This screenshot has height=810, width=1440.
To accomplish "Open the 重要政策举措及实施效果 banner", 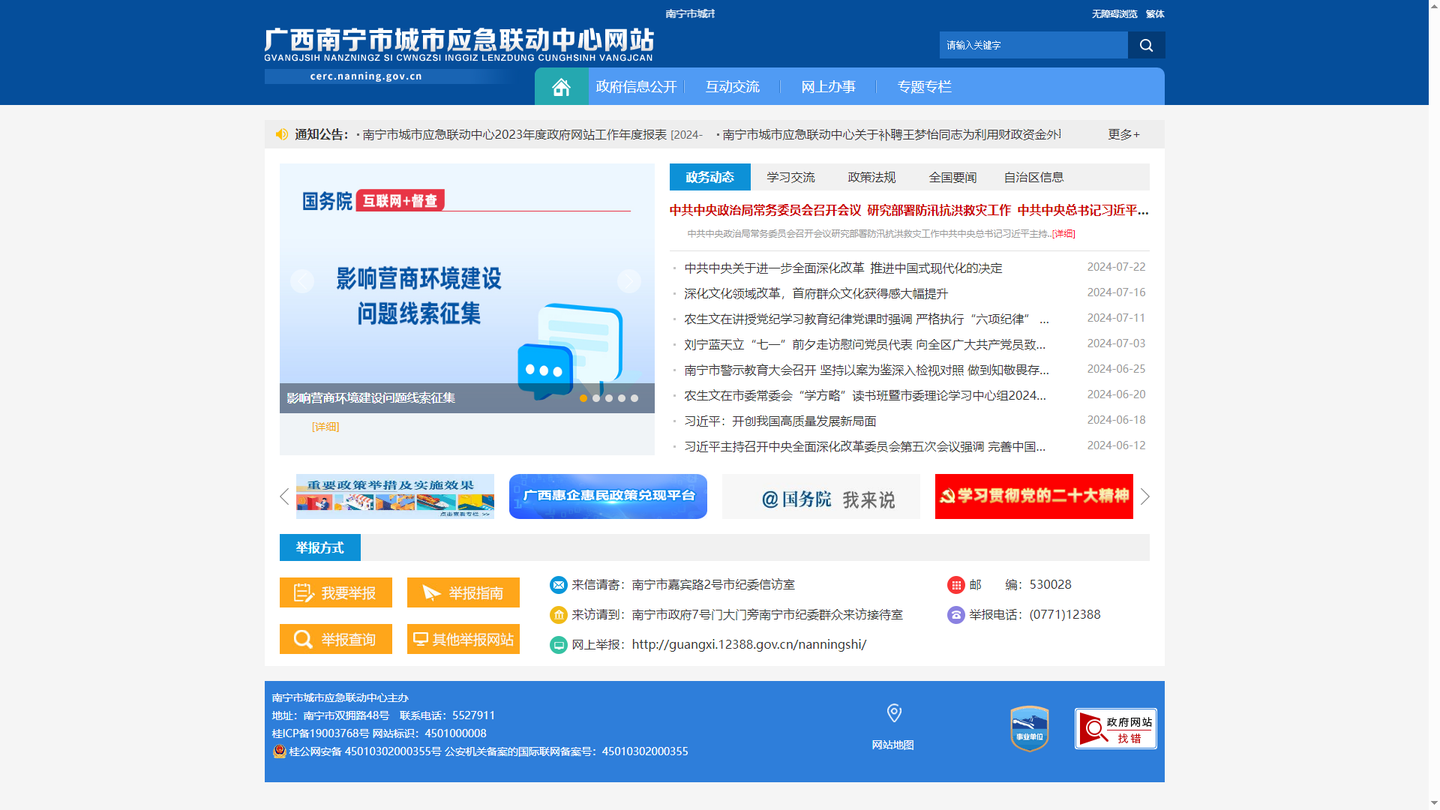I will tap(395, 496).
